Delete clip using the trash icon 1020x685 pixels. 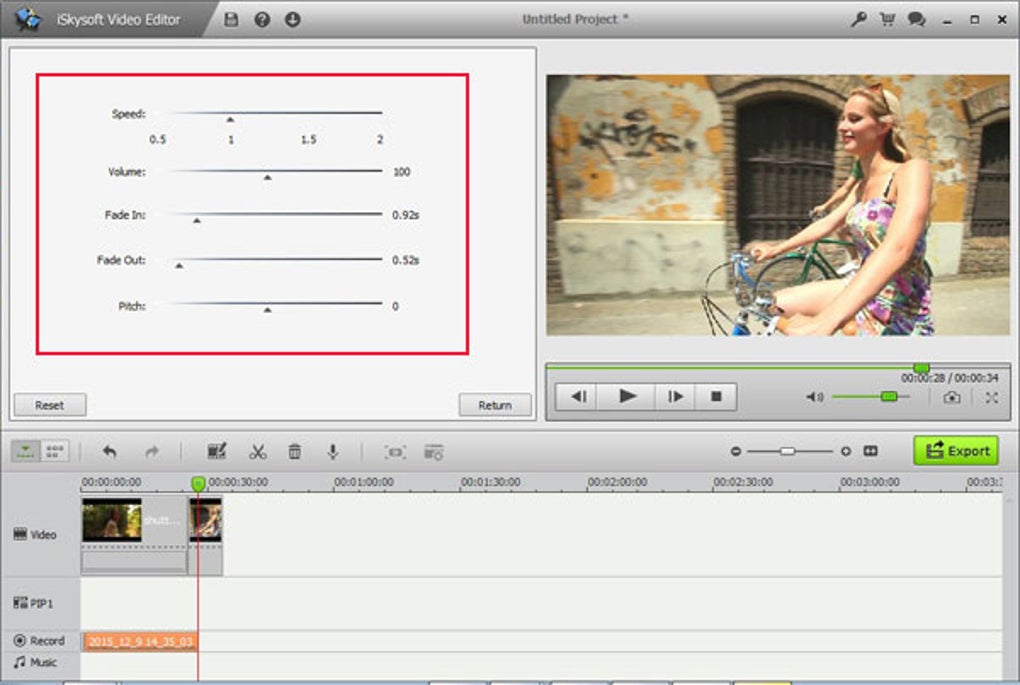coord(295,451)
